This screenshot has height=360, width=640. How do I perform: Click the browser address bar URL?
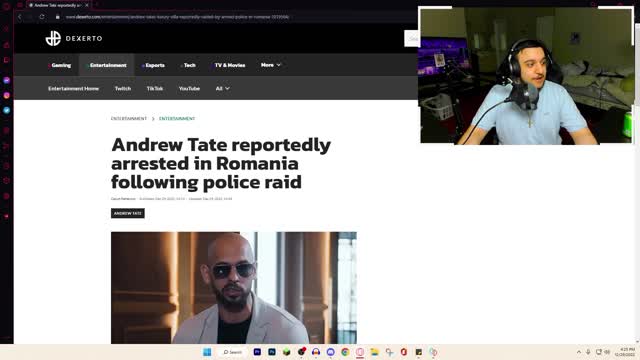coord(178,17)
